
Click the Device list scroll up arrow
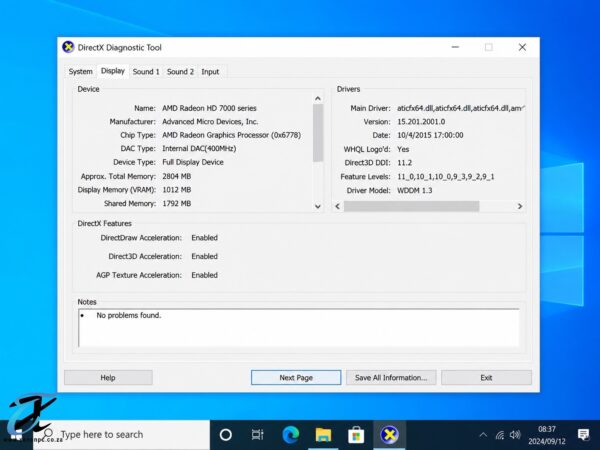[x=318, y=99]
